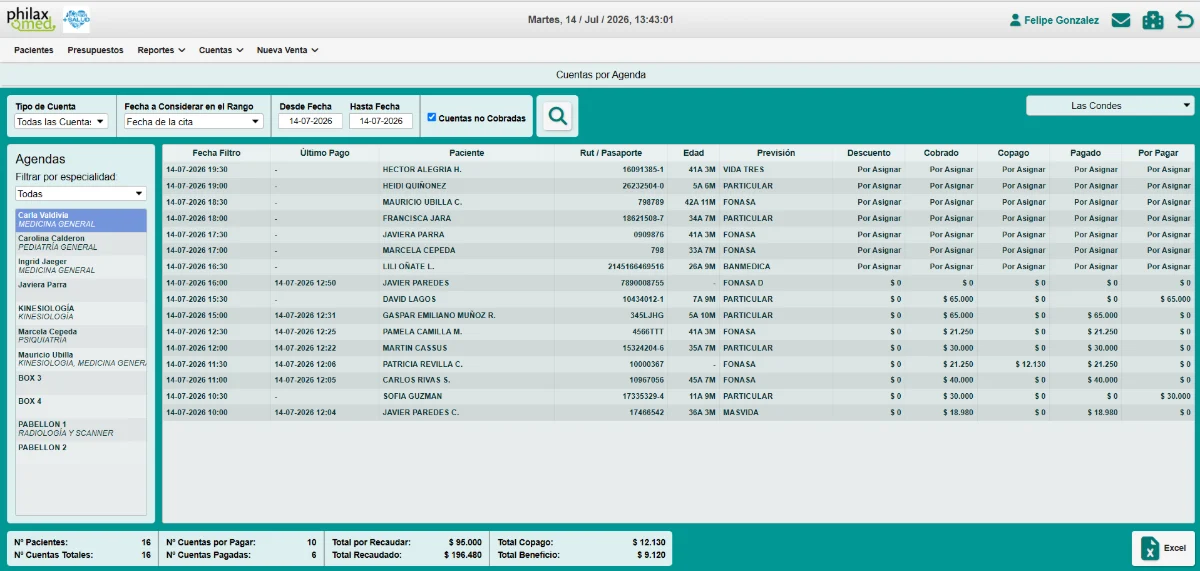The image size is (1200, 571).
Task: Run the search with magnifier button
Action: (557, 116)
